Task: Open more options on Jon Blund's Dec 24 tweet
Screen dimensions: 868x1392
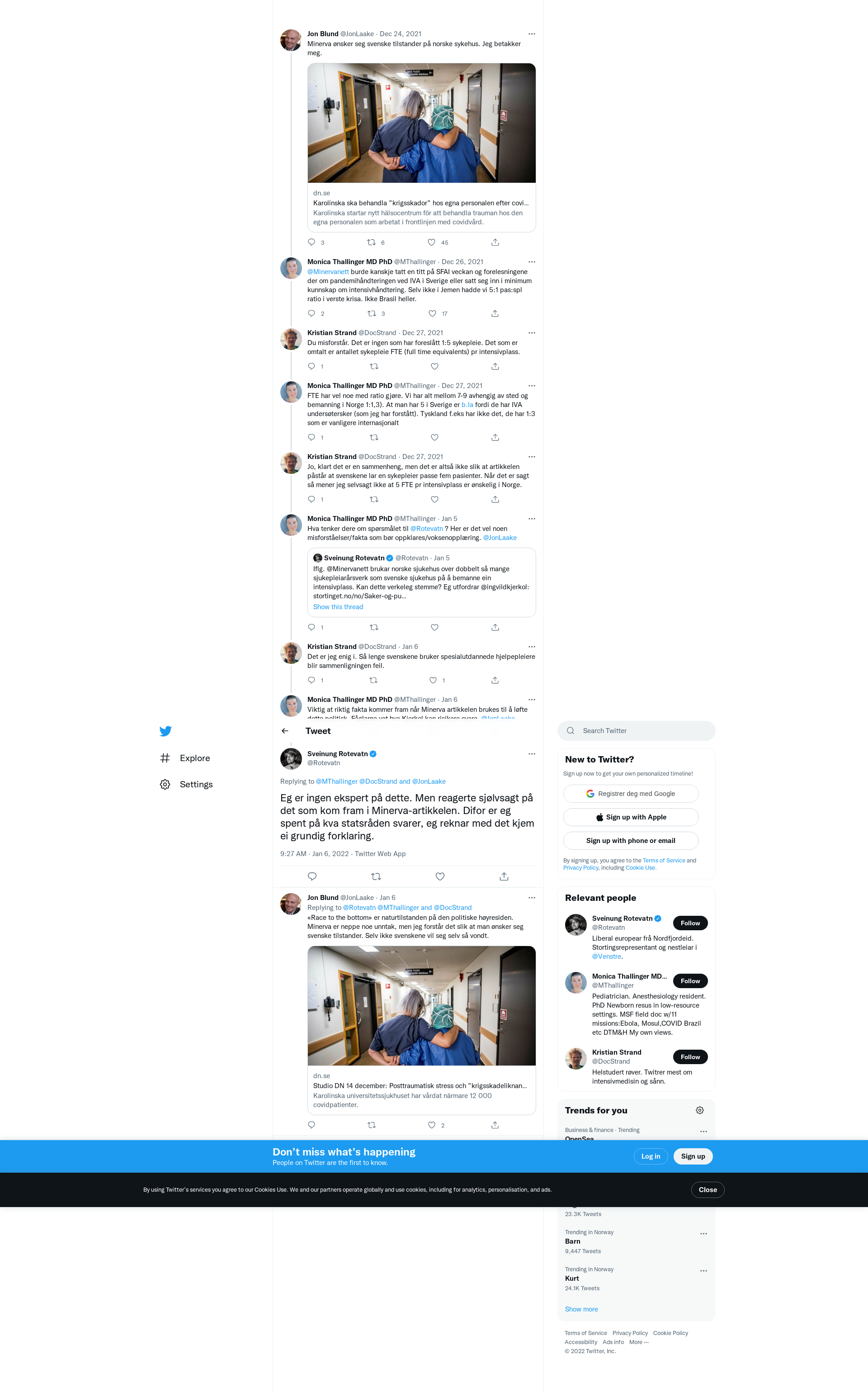Action: click(x=532, y=34)
